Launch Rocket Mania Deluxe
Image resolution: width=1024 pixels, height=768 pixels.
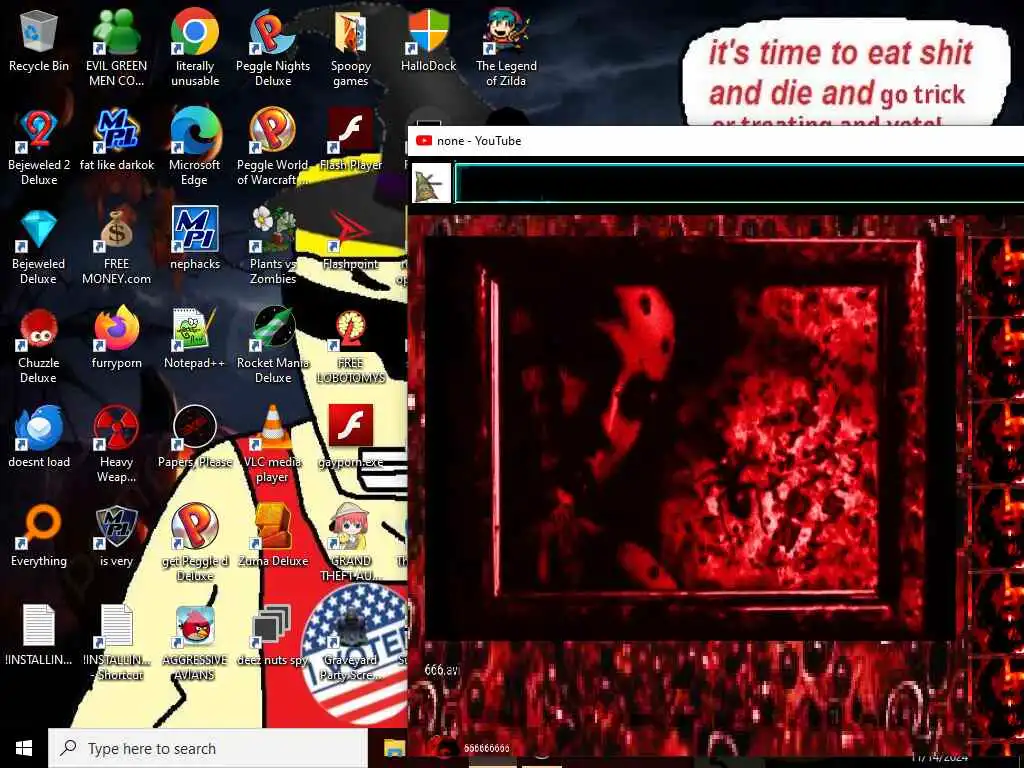click(x=273, y=346)
